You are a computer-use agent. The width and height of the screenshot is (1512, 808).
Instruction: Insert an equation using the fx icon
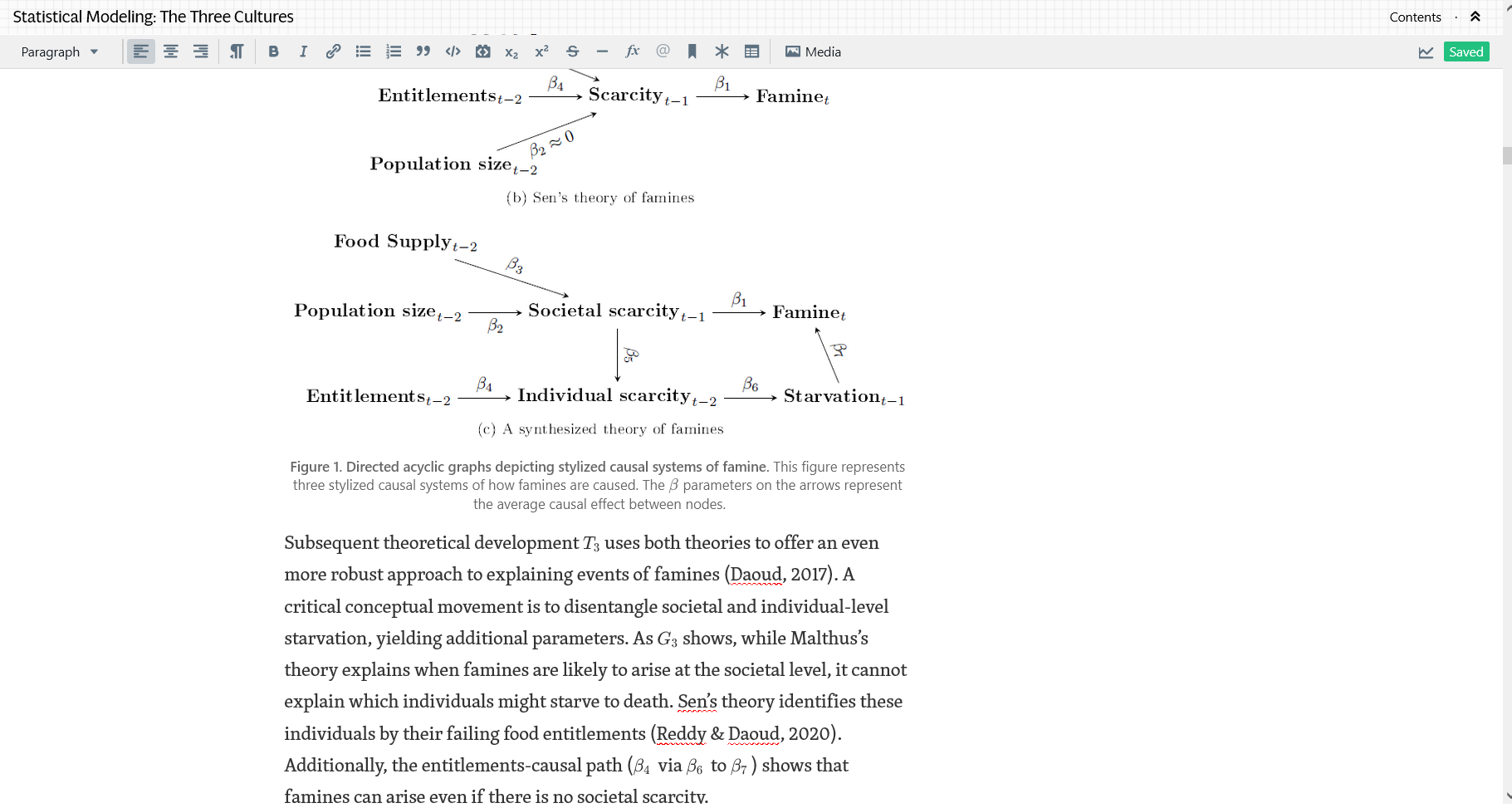click(633, 51)
